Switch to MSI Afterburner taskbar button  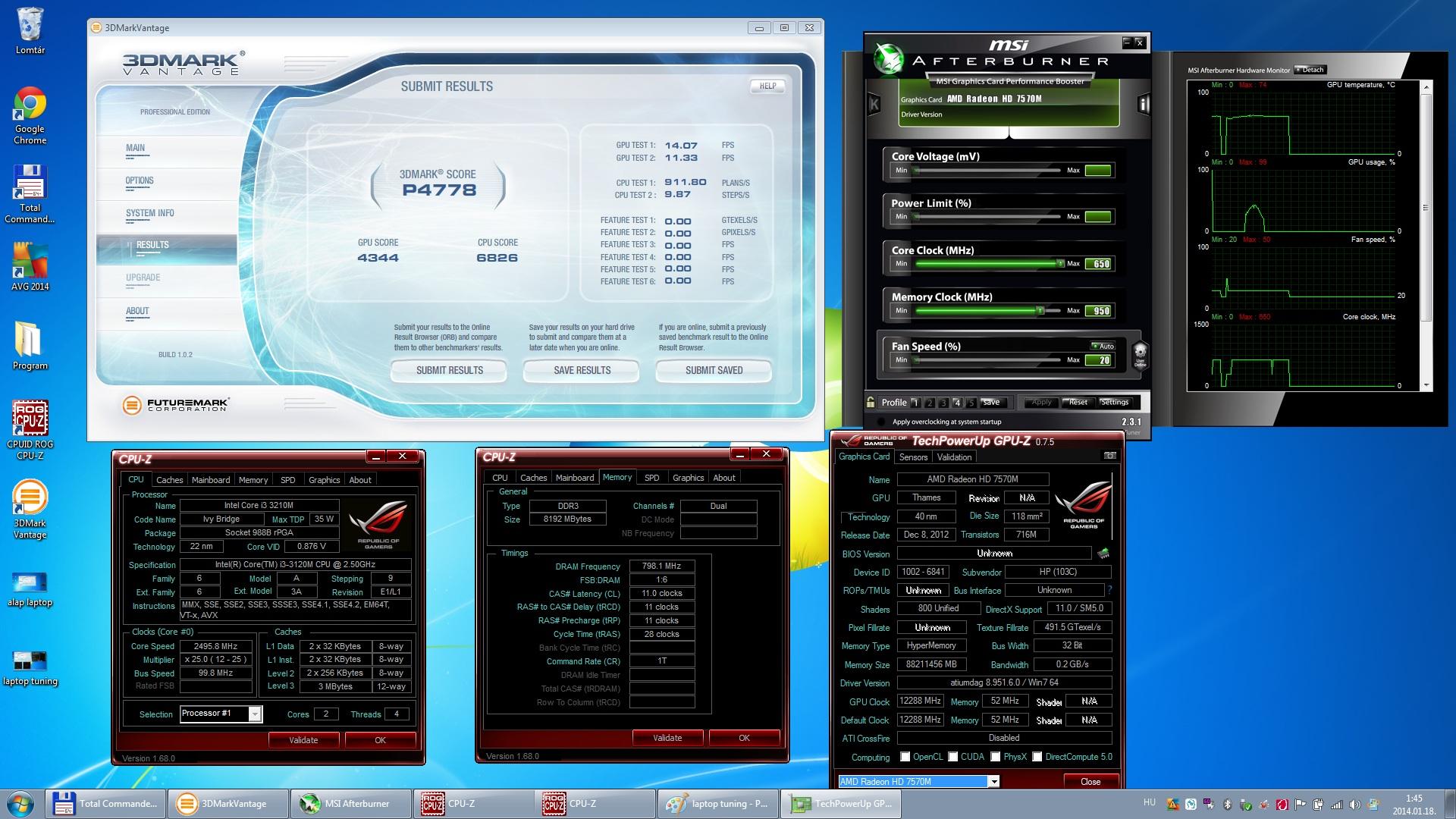pos(351,804)
